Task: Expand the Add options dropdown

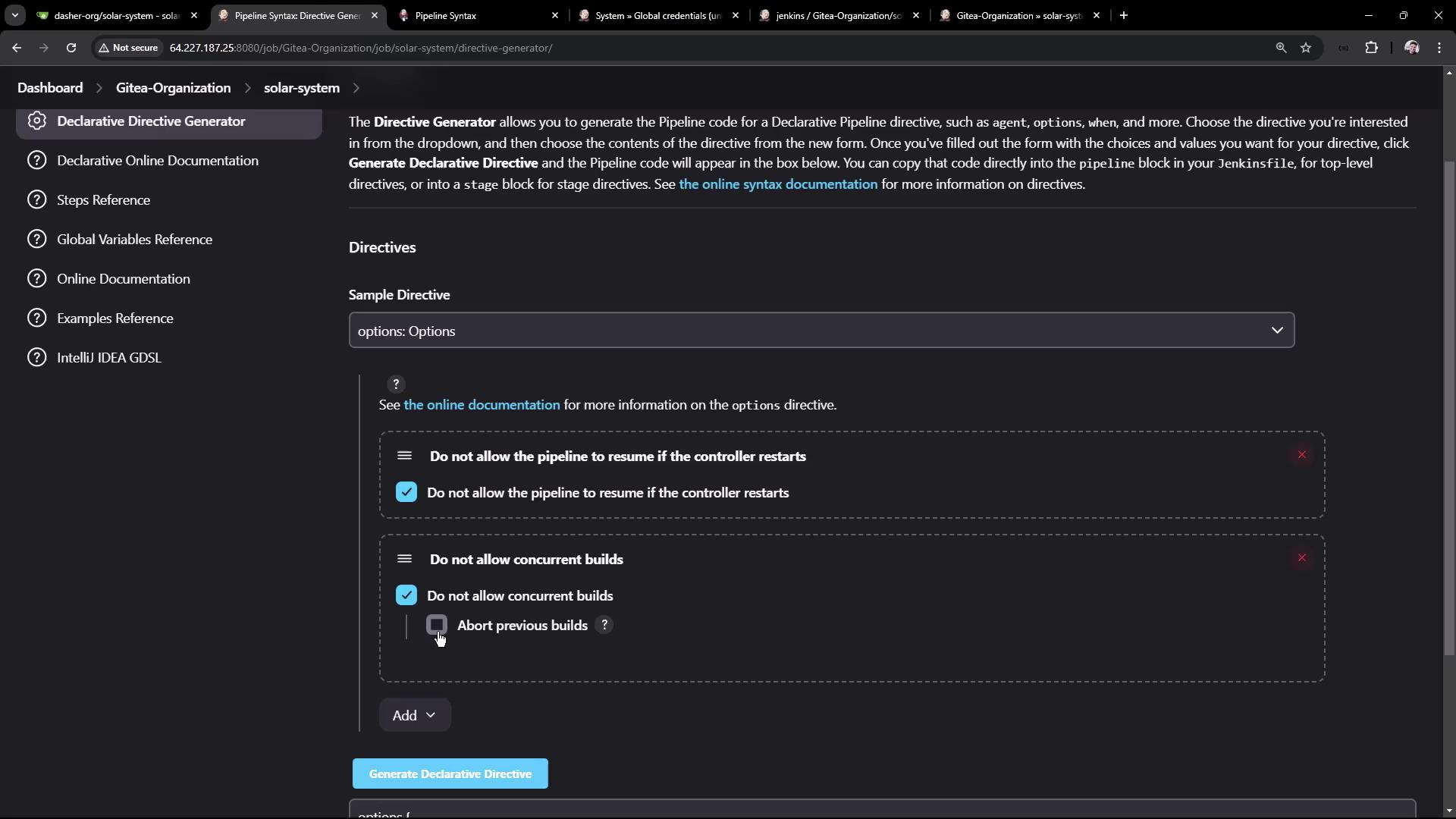Action: (x=414, y=715)
